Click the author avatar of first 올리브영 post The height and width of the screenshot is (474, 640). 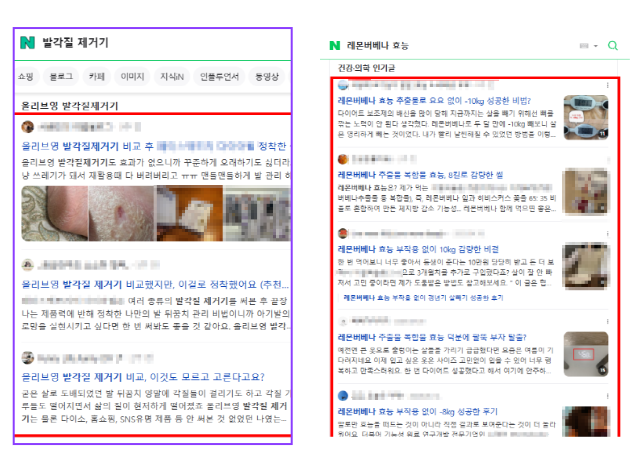(28, 127)
